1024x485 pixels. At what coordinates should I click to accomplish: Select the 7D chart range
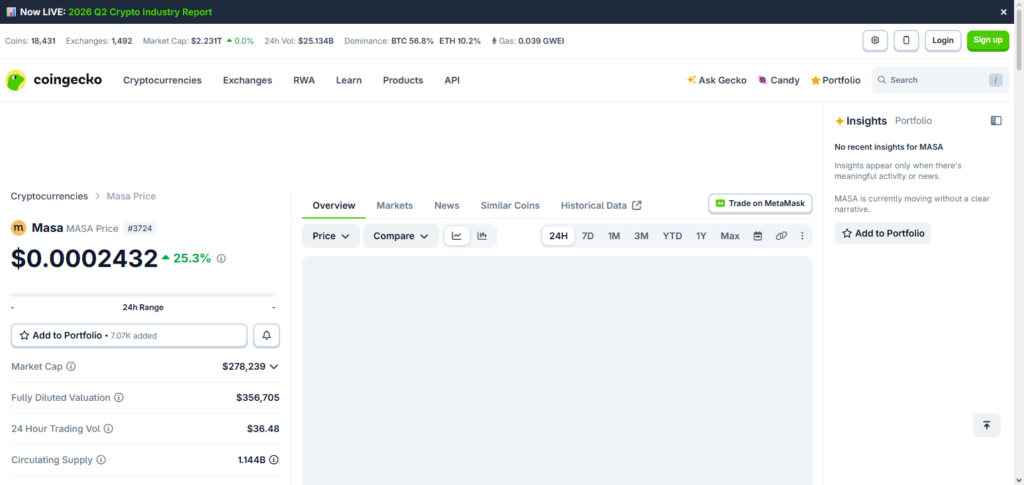pos(588,236)
